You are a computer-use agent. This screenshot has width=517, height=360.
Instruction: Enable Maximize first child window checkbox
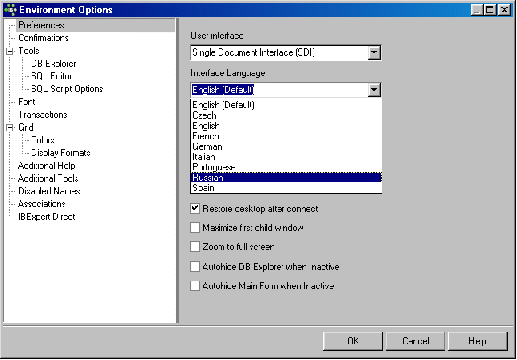(195, 228)
